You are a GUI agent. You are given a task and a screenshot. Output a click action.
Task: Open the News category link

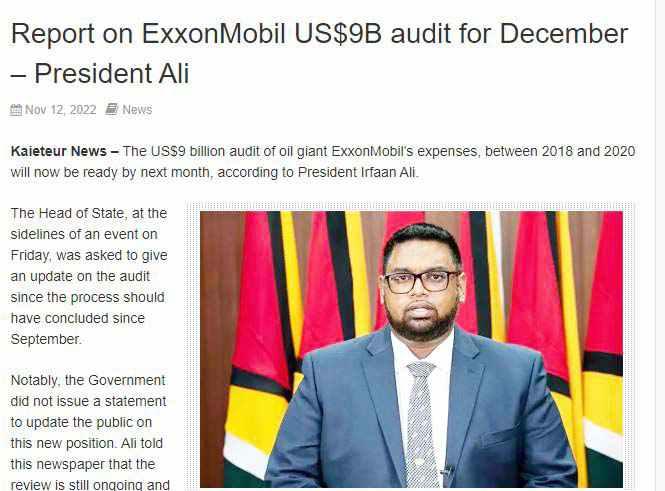[x=137, y=110]
